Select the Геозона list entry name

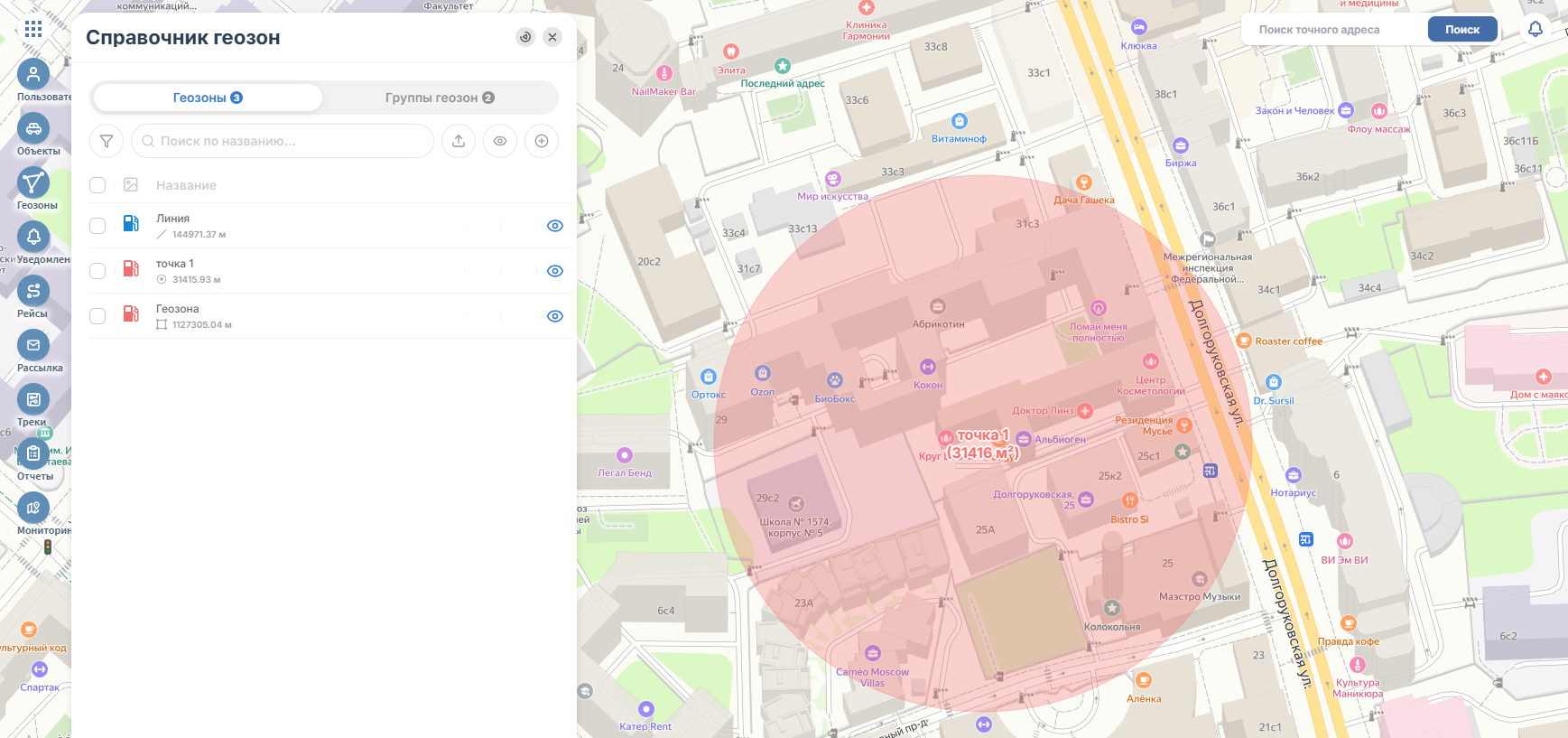[177, 309]
